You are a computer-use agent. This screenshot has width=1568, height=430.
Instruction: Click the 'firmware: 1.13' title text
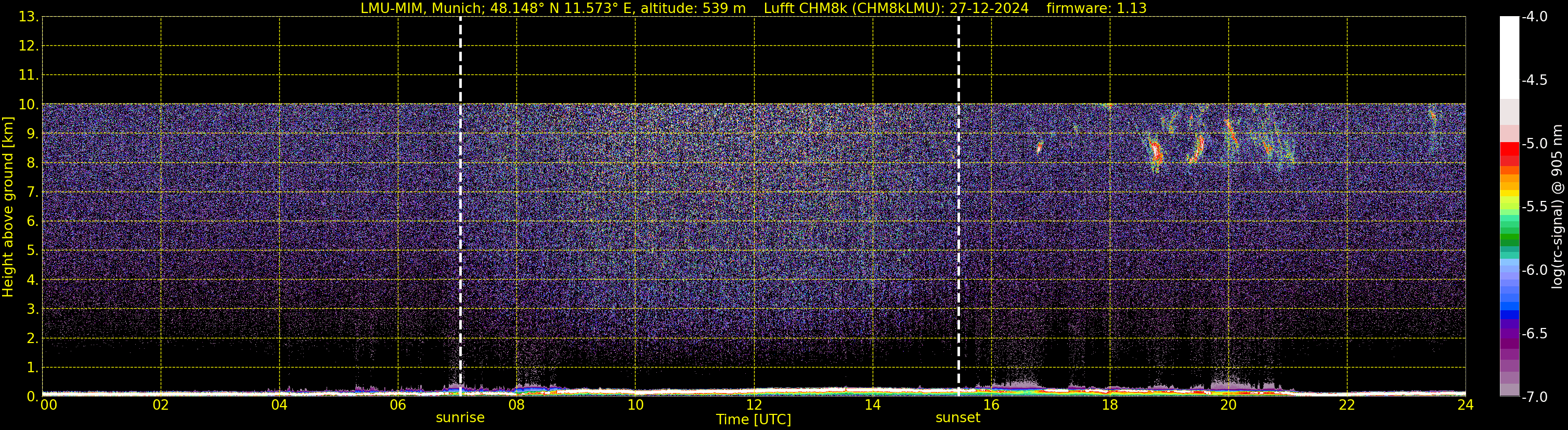click(x=1097, y=8)
